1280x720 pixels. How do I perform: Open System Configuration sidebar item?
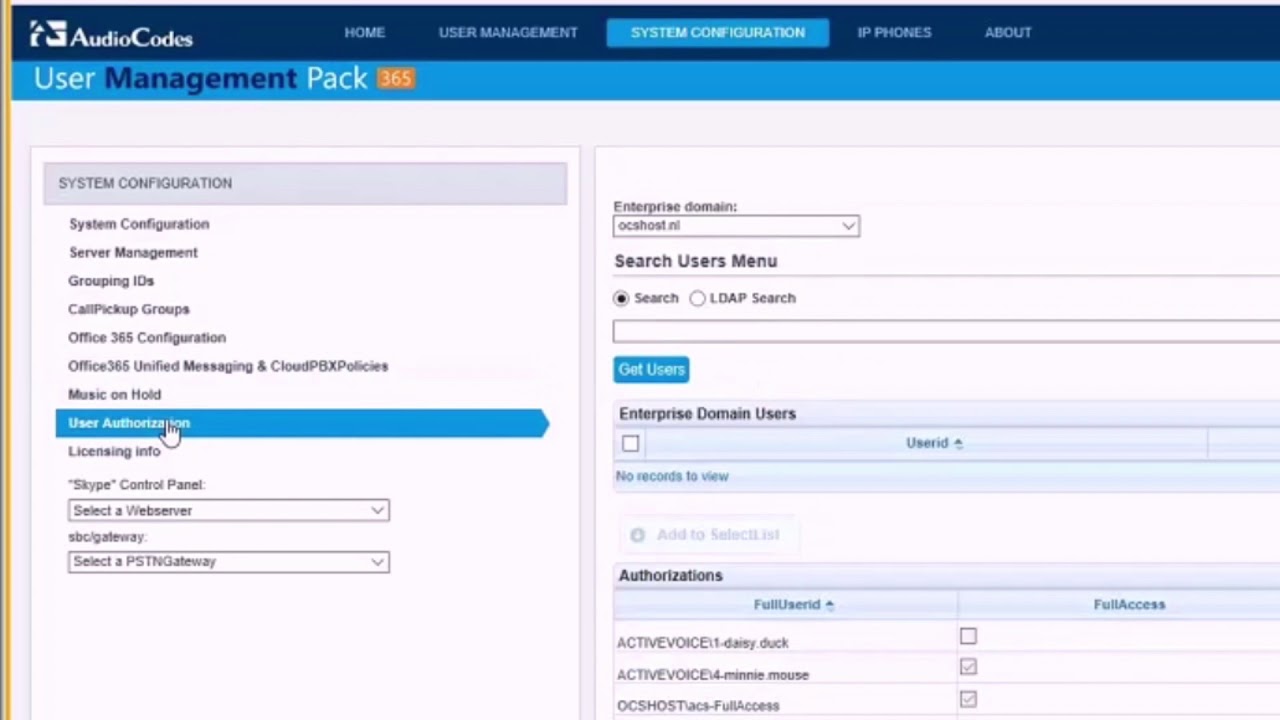[139, 224]
